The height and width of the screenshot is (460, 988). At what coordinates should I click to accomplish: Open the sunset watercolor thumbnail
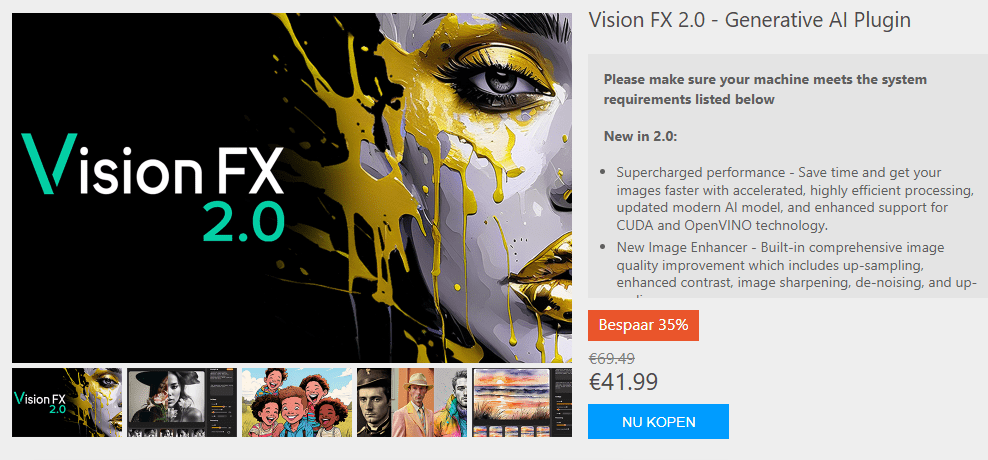pos(522,403)
